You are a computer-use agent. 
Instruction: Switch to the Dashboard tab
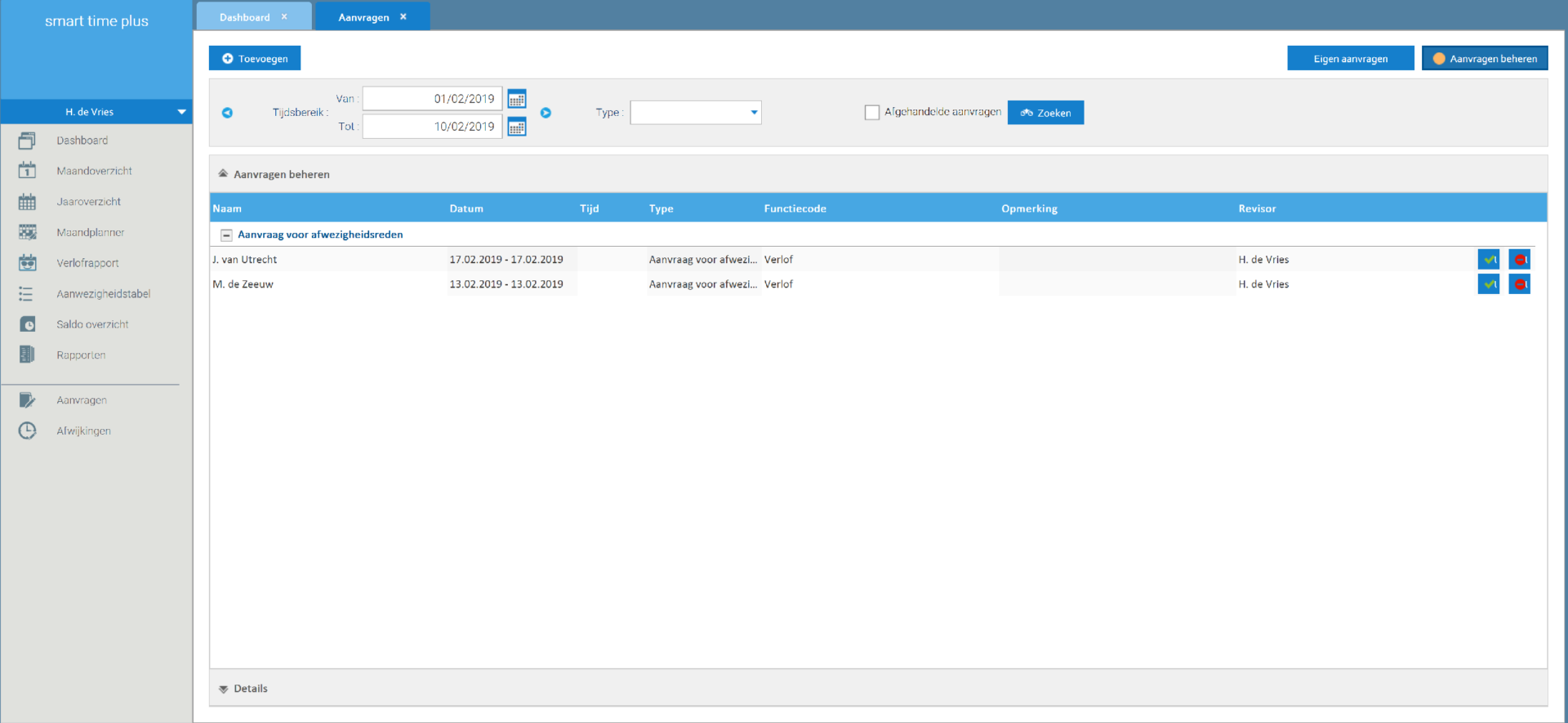244,17
